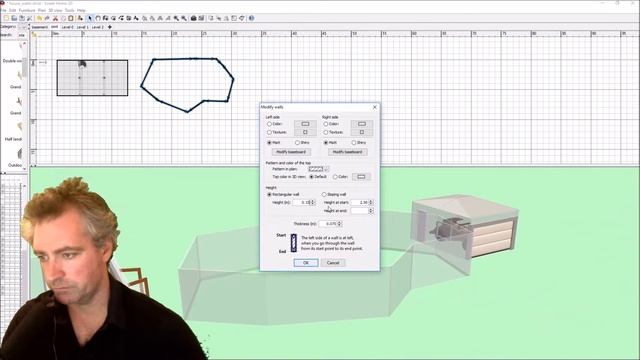Choose the Create walls tool
This screenshot has width=640, height=360.
point(105,18)
